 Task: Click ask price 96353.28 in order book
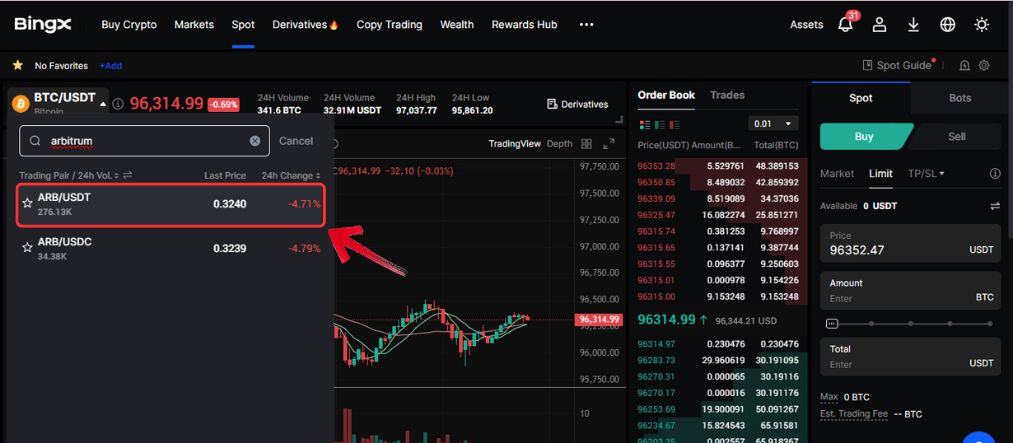click(x=656, y=165)
